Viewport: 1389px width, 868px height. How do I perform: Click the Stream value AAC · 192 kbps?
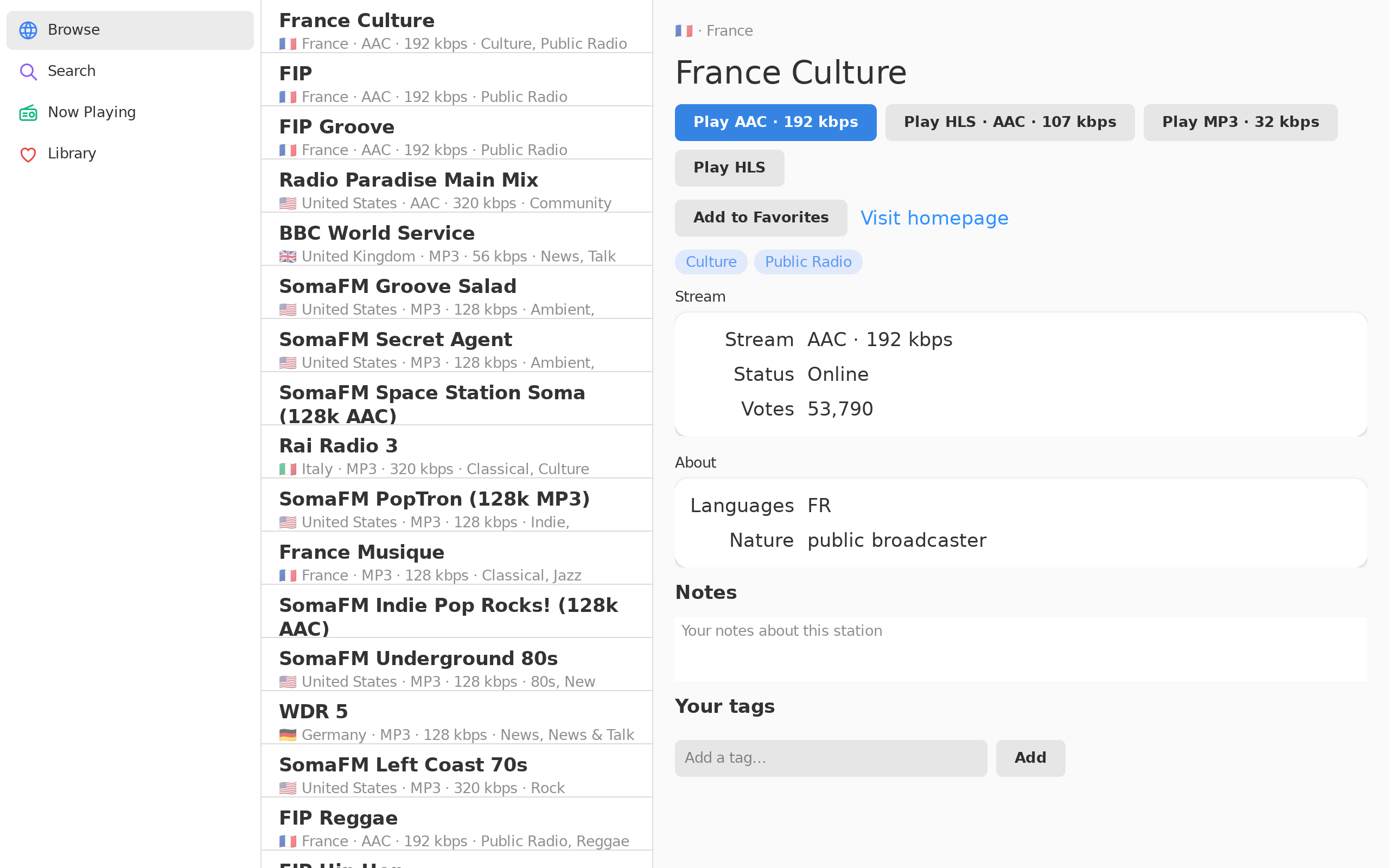pos(880,340)
